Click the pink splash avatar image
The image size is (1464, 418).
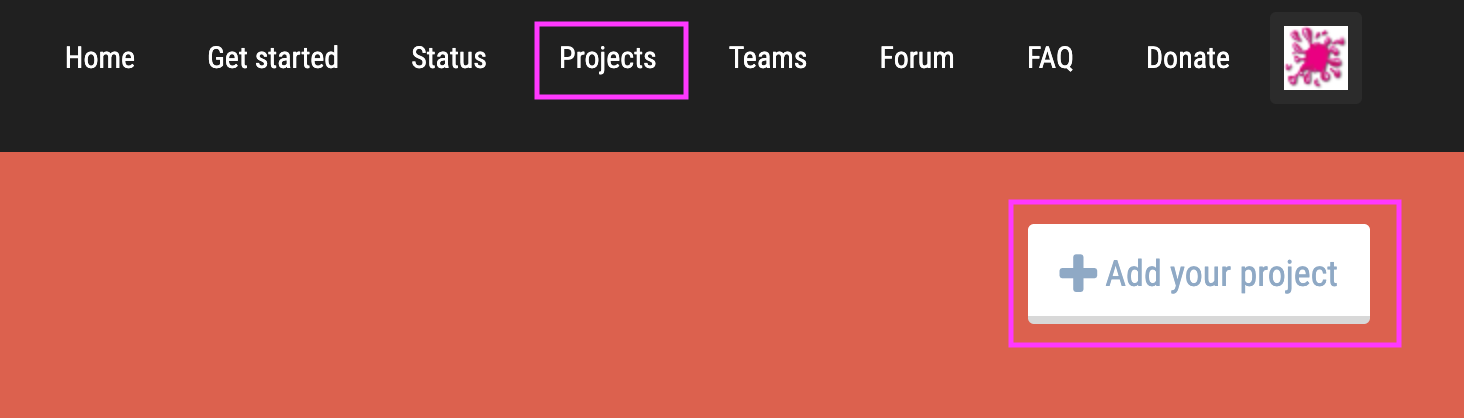(x=1315, y=58)
